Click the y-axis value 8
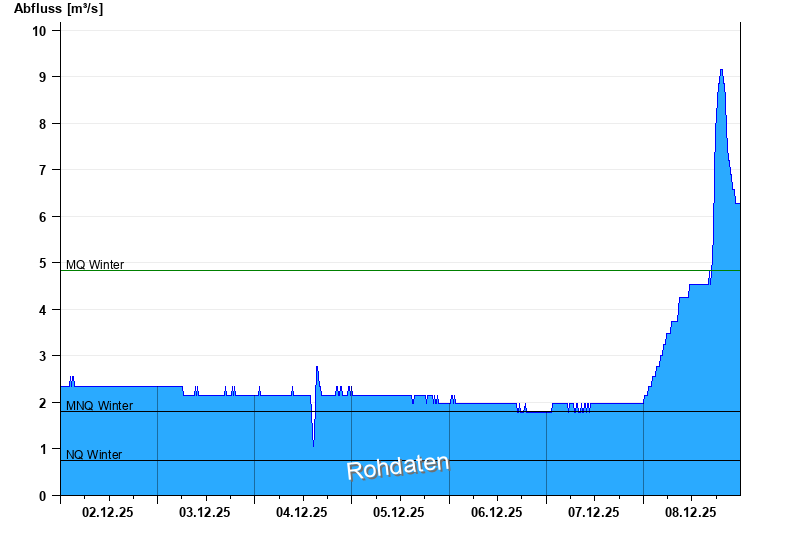 click(x=43, y=124)
